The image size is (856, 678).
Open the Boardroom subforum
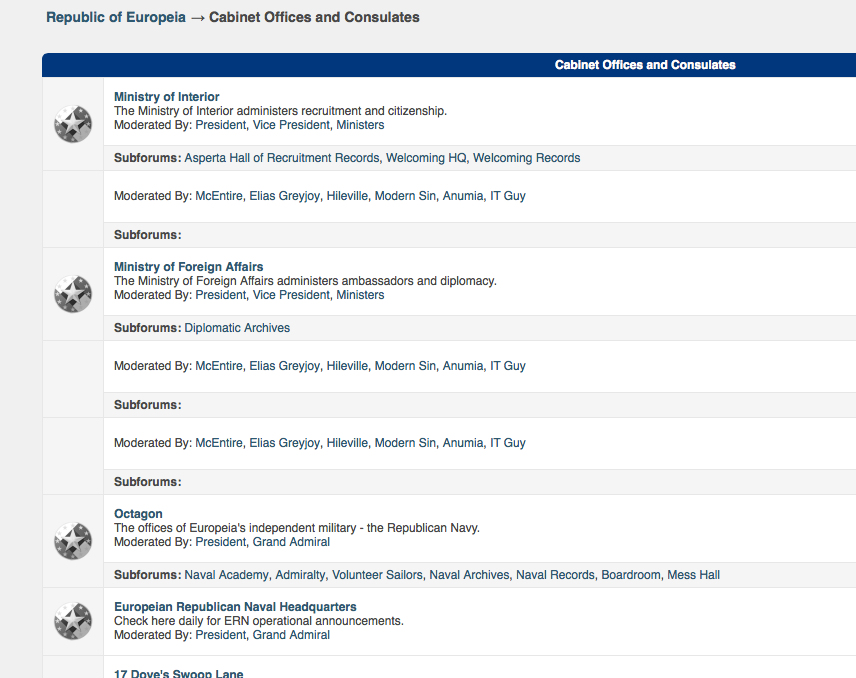[630, 575]
